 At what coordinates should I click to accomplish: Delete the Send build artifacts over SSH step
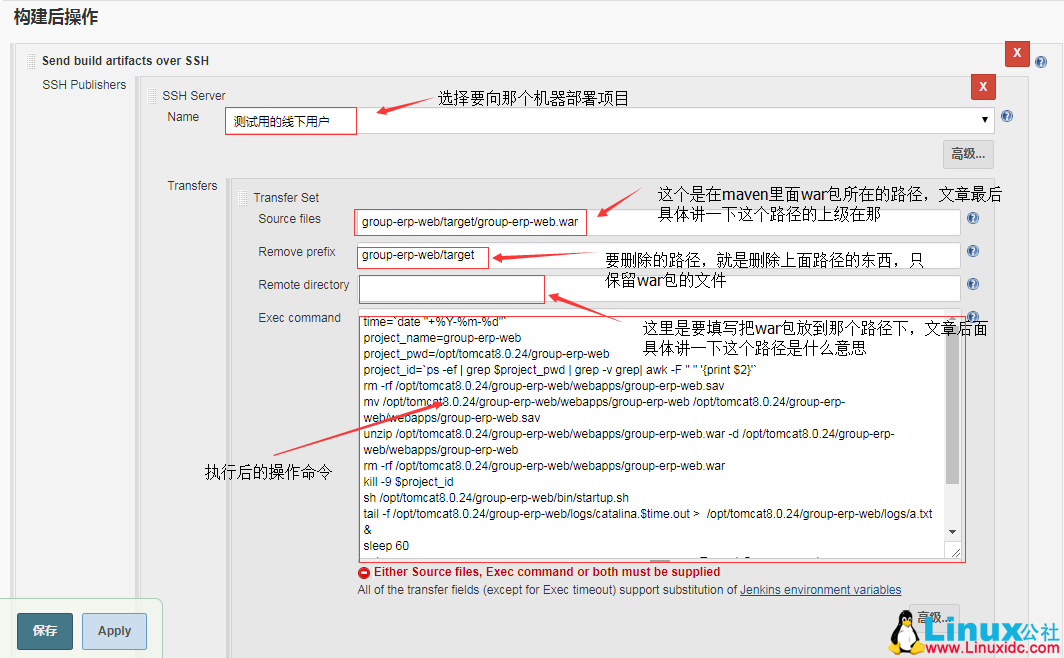click(x=1017, y=54)
